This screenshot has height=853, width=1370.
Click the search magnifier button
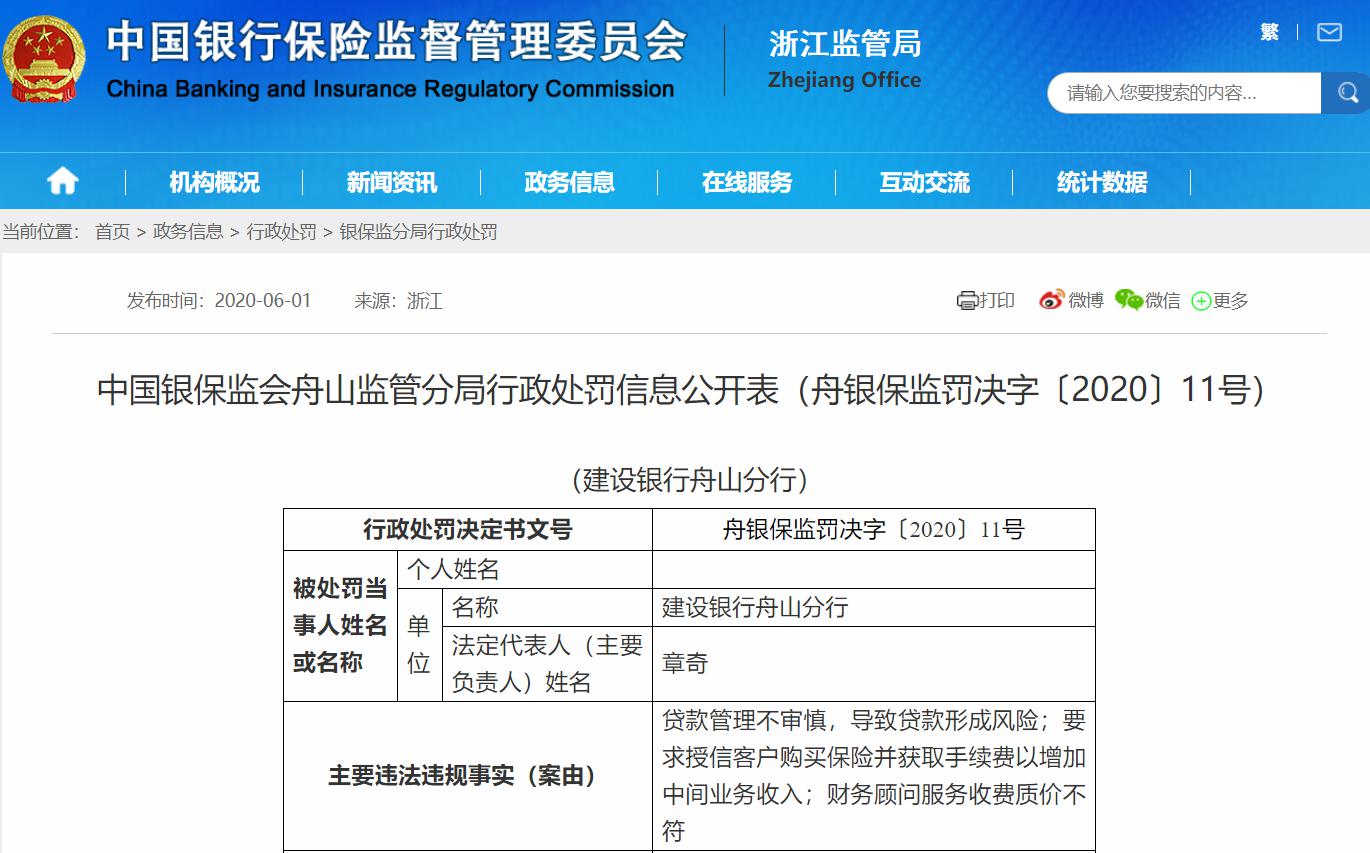pyautogui.click(x=1346, y=93)
